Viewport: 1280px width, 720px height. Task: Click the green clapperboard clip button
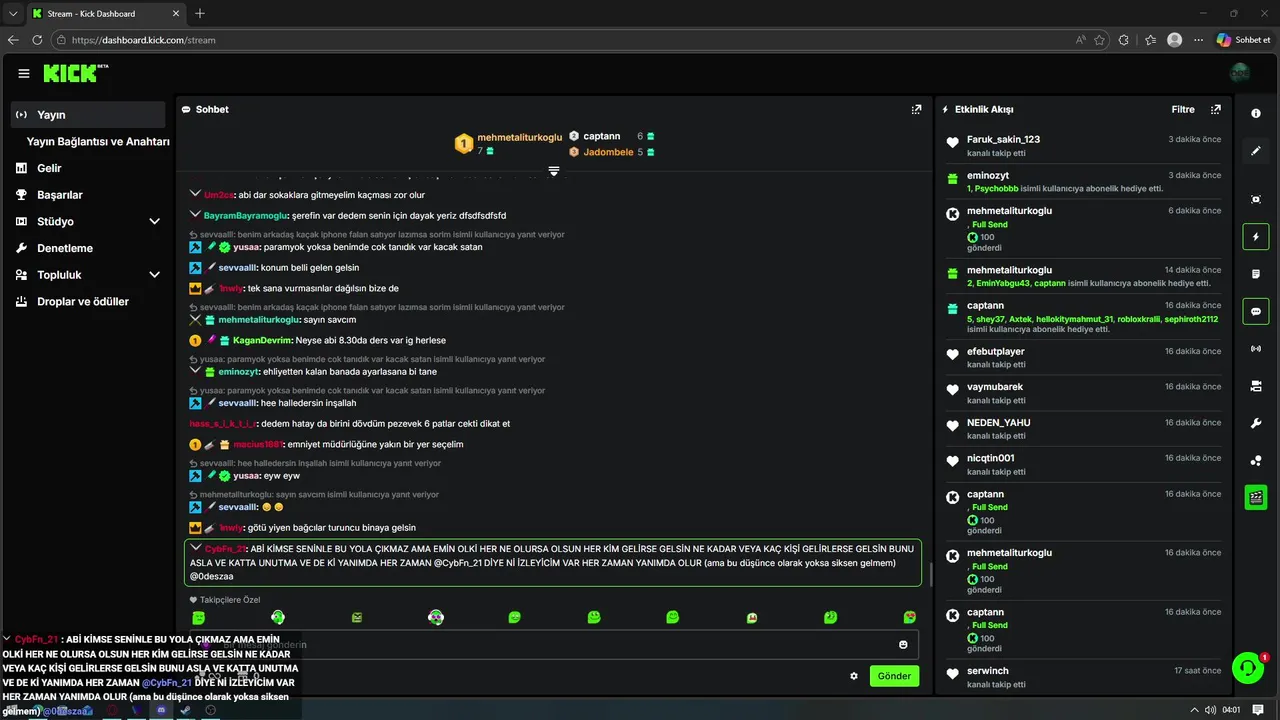1256,497
